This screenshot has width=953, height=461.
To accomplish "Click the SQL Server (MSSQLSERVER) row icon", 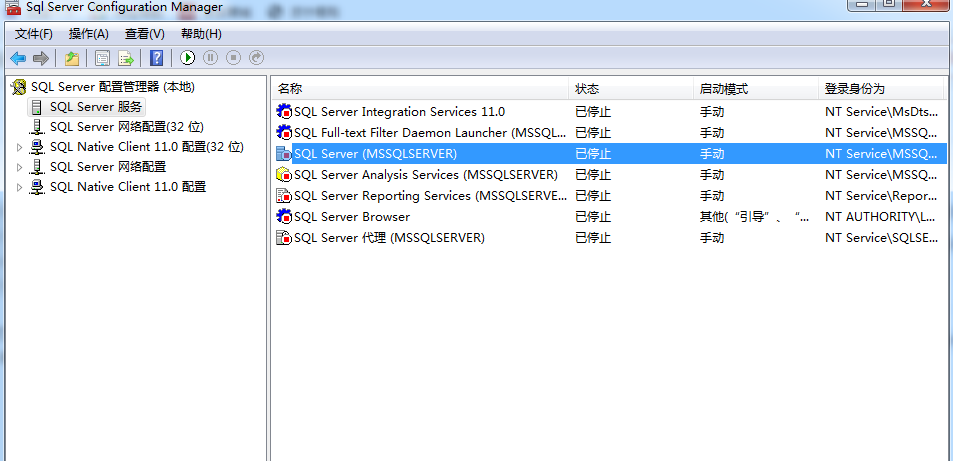I will [x=284, y=154].
